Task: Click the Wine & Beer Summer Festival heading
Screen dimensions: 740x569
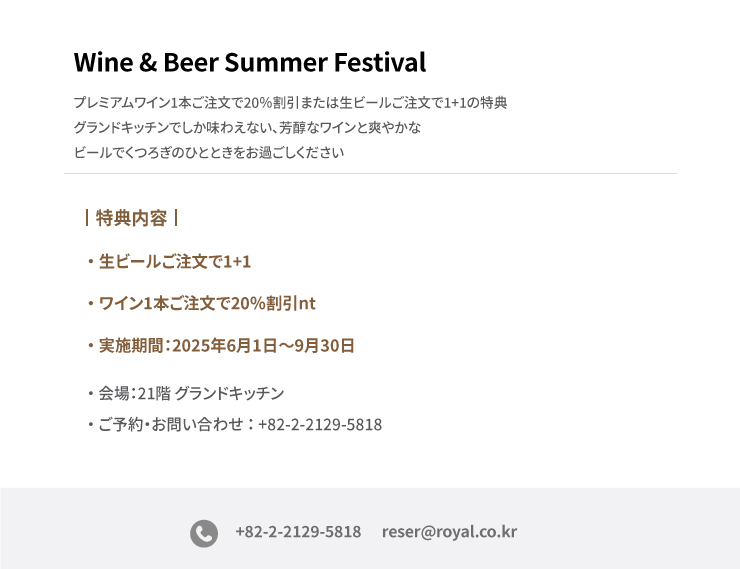Action: tap(250, 62)
